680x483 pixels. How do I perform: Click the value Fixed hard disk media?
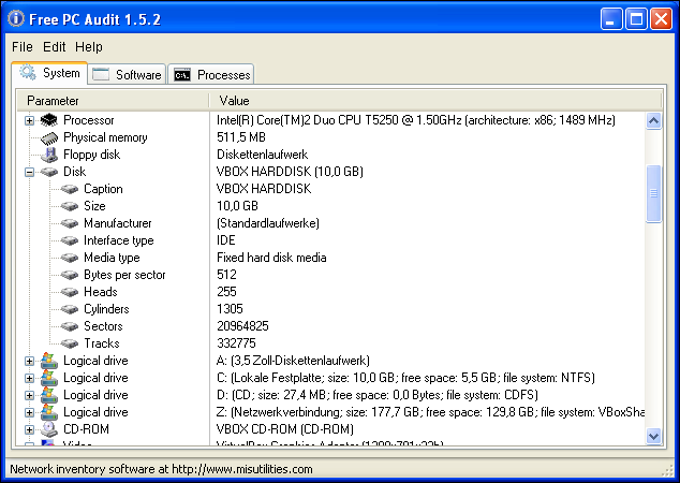coord(271,258)
